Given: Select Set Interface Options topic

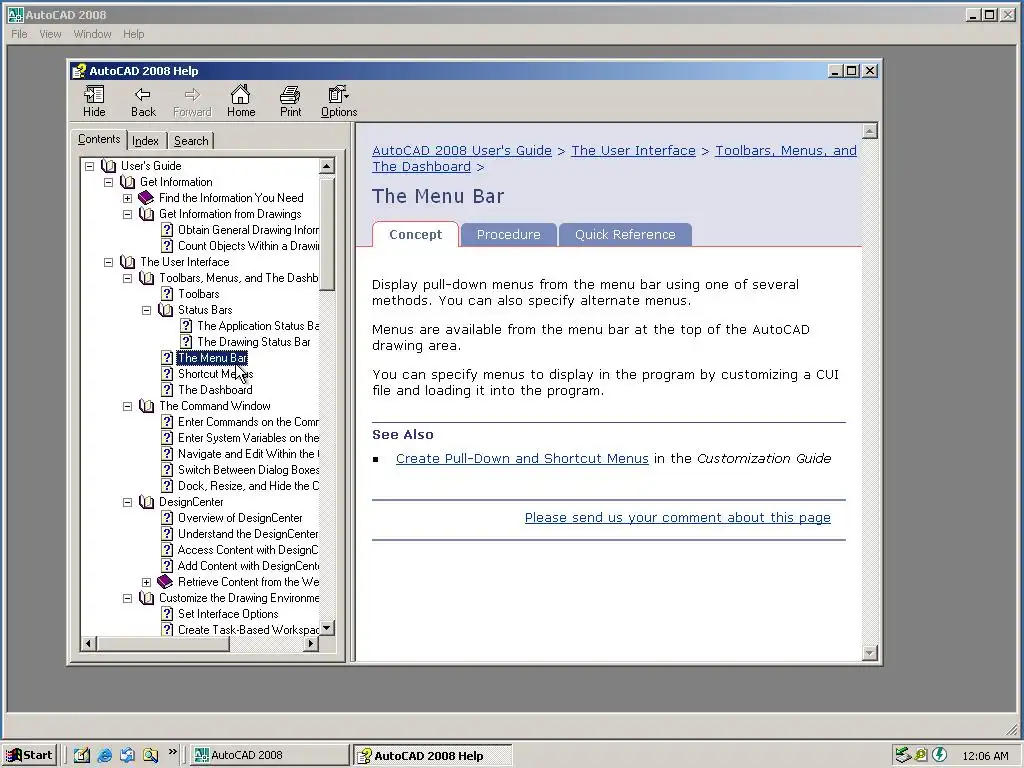Looking at the screenshot, I should coord(228,614).
